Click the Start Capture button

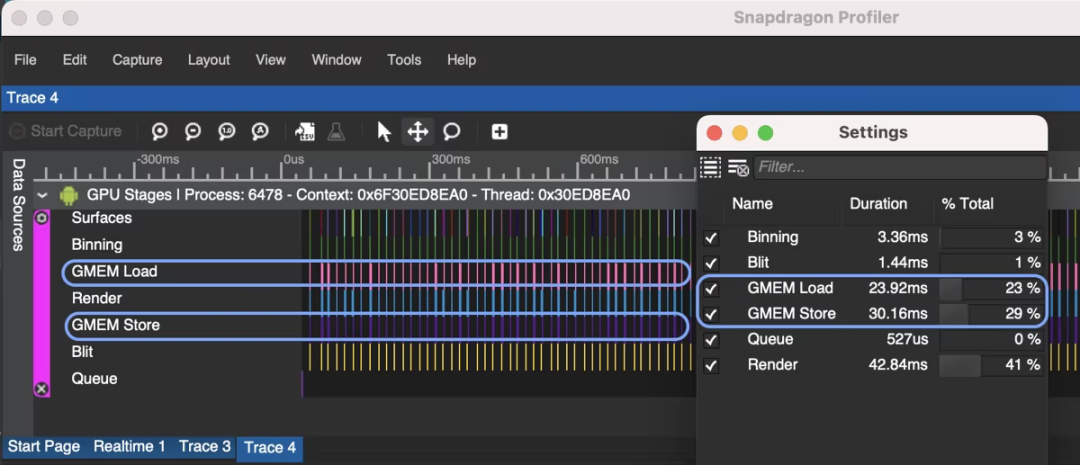click(x=65, y=131)
